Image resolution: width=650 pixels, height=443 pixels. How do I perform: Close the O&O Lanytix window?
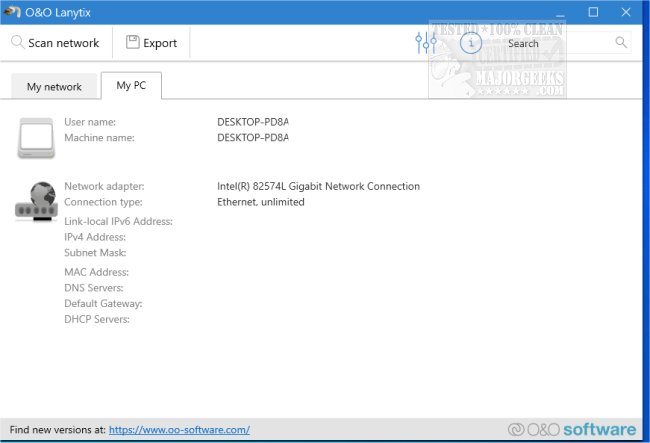click(626, 12)
